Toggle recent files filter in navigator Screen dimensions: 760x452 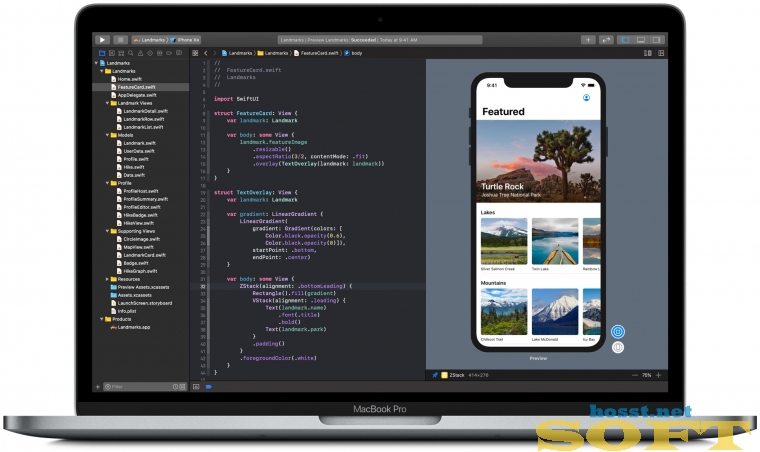click(x=175, y=387)
